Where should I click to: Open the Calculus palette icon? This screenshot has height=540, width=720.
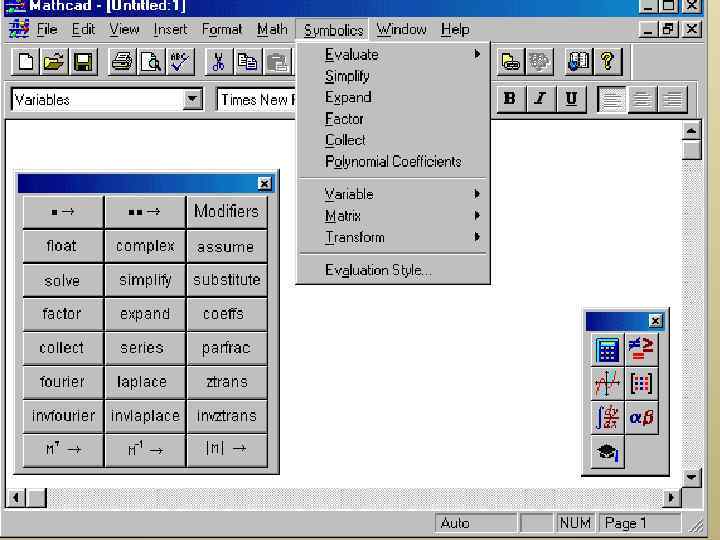[x=608, y=417]
